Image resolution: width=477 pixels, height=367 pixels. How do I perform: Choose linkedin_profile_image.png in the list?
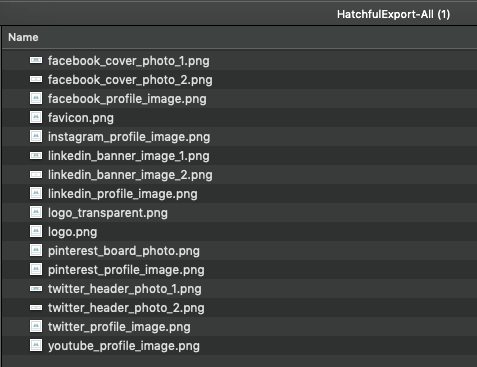[x=123, y=194]
